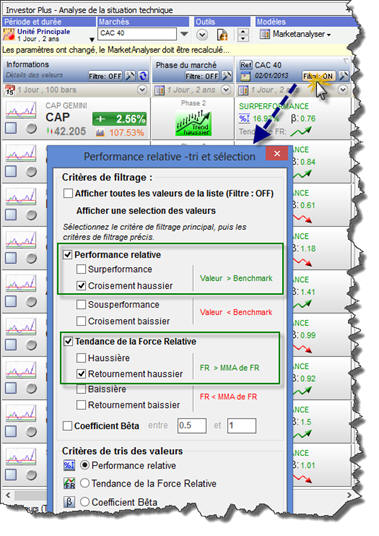Enable the Surperformance checkbox

point(81,269)
